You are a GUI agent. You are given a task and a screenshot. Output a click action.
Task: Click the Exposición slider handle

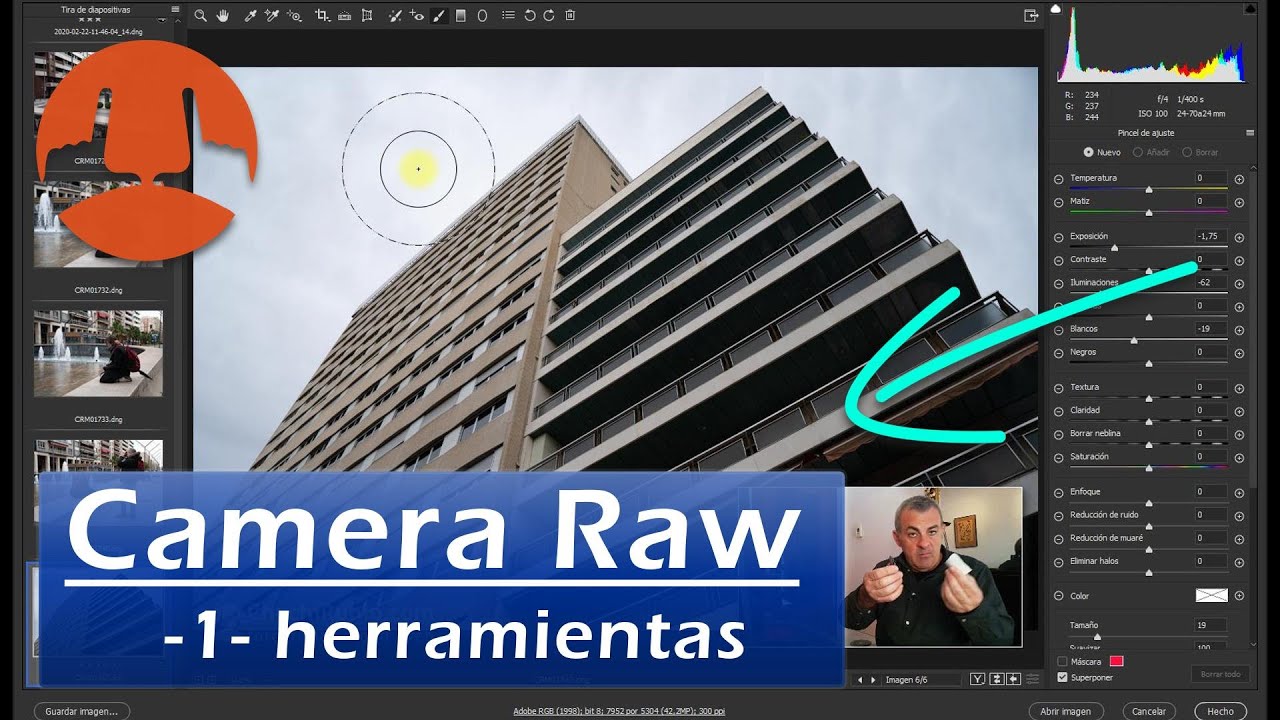coord(1114,247)
